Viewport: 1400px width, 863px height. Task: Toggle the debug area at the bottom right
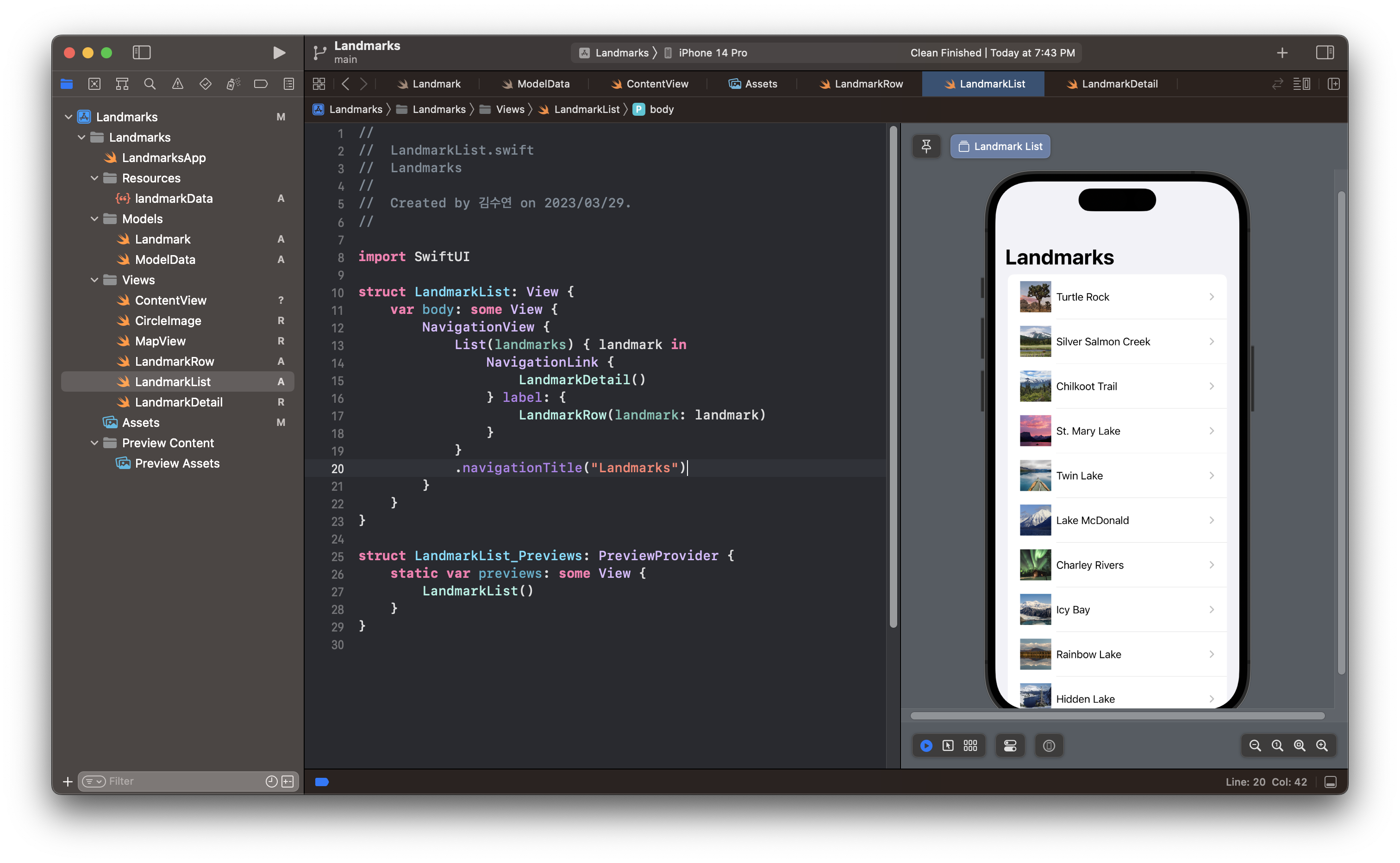coord(1331,782)
